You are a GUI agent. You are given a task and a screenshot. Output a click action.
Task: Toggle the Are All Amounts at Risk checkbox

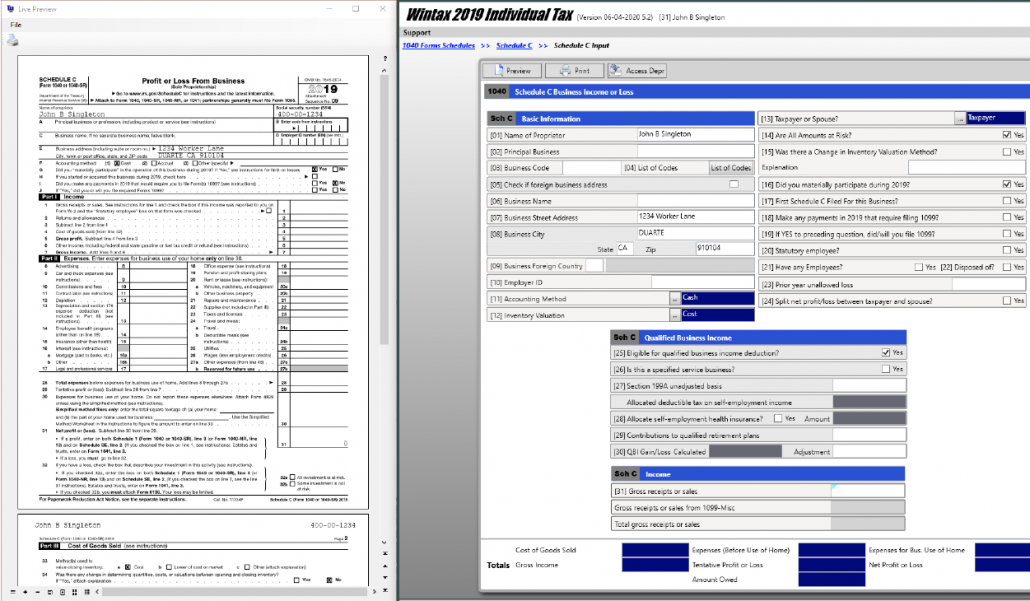pos(1007,135)
